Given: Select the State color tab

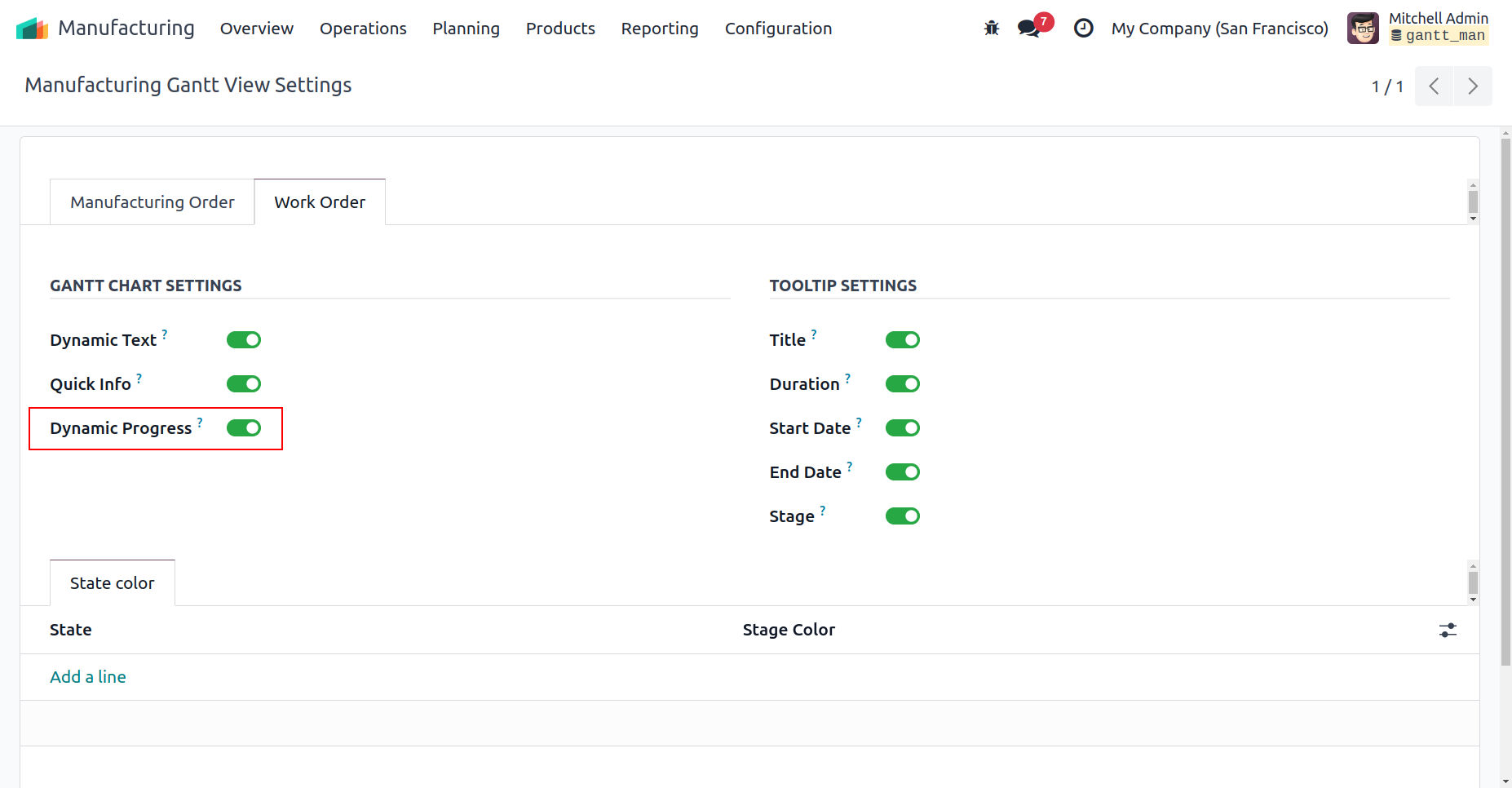Looking at the screenshot, I should [113, 583].
